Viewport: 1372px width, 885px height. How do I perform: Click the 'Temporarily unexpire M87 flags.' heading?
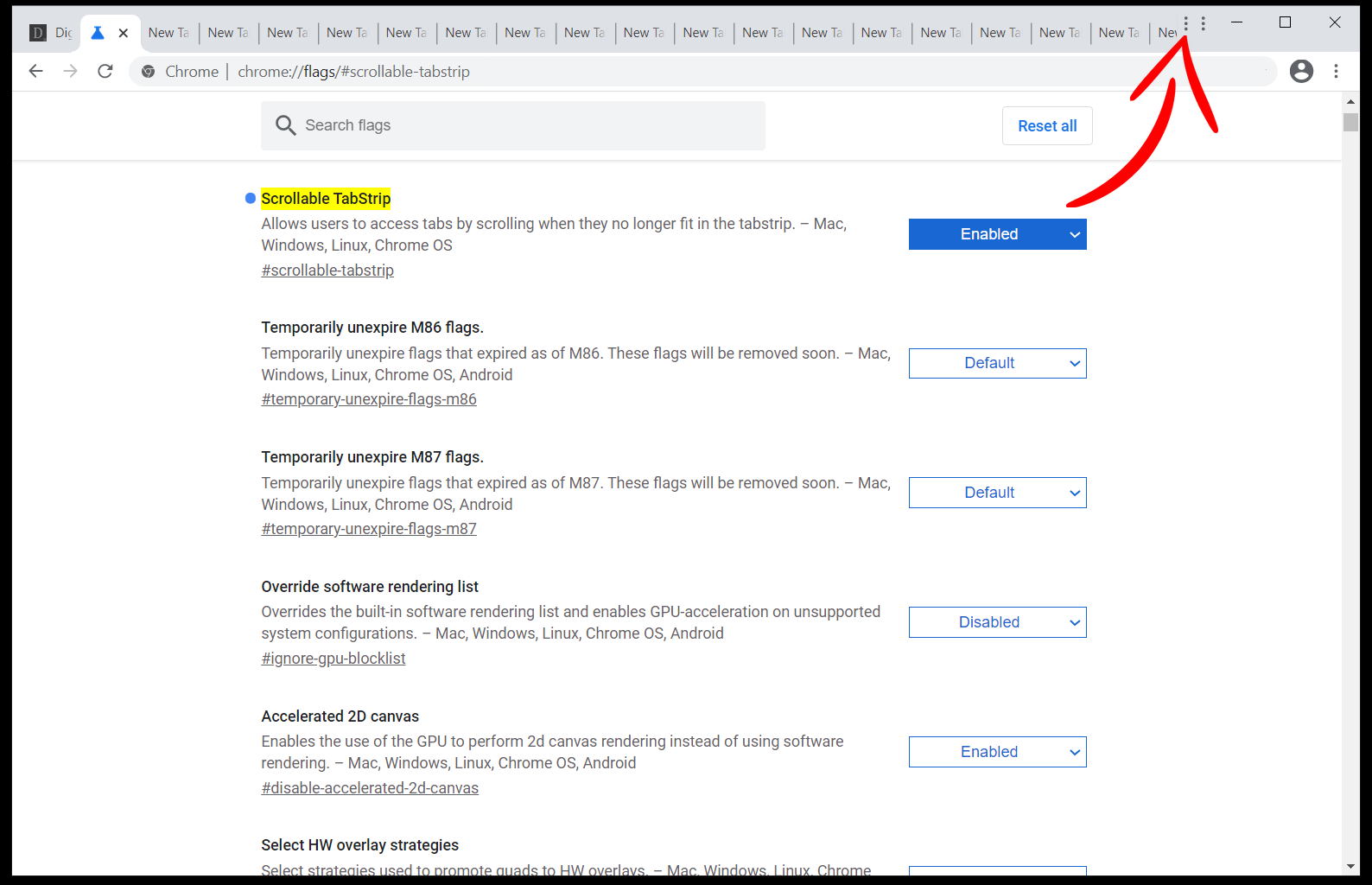(372, 457)
